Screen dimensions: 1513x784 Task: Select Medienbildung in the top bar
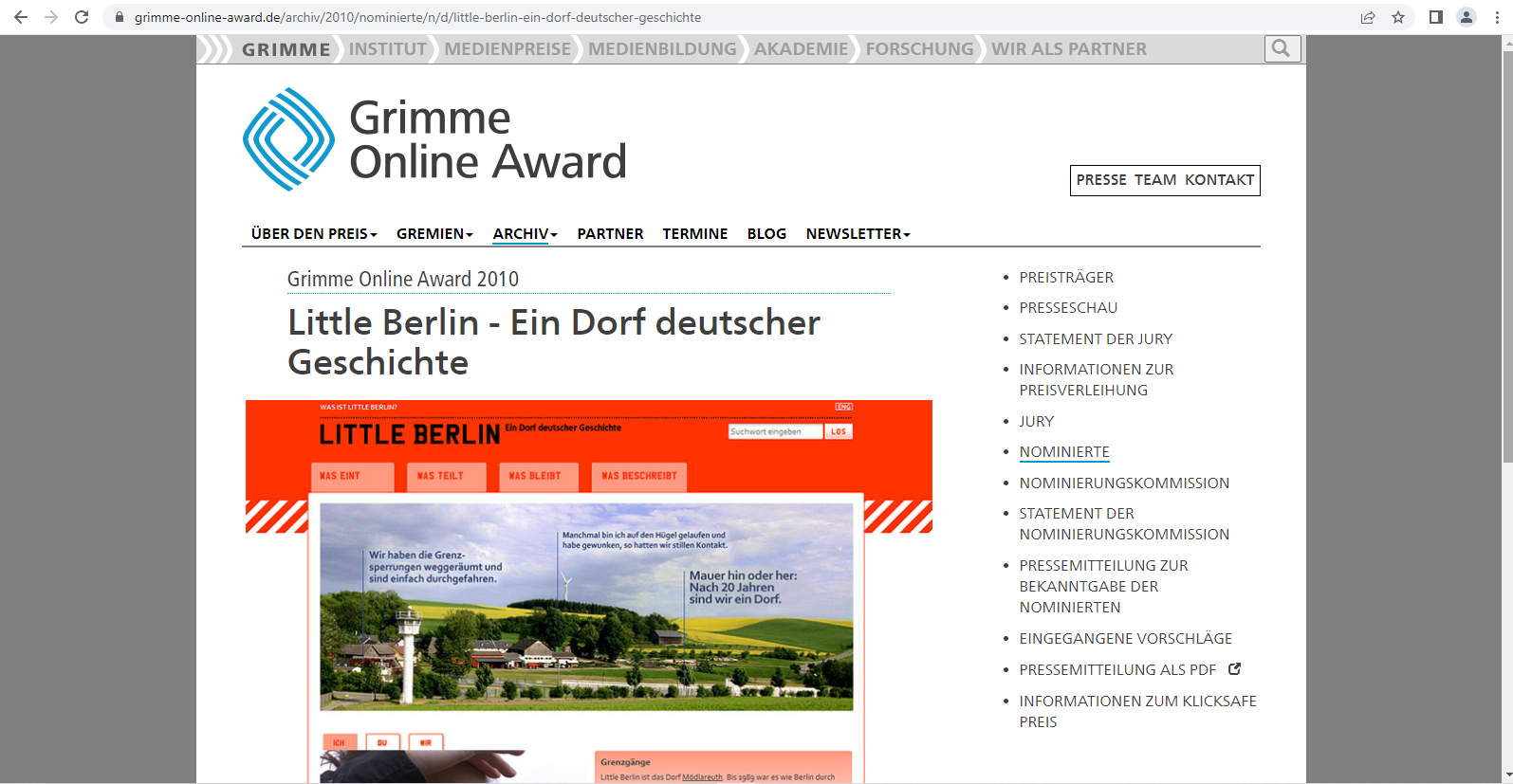[662, 49]
